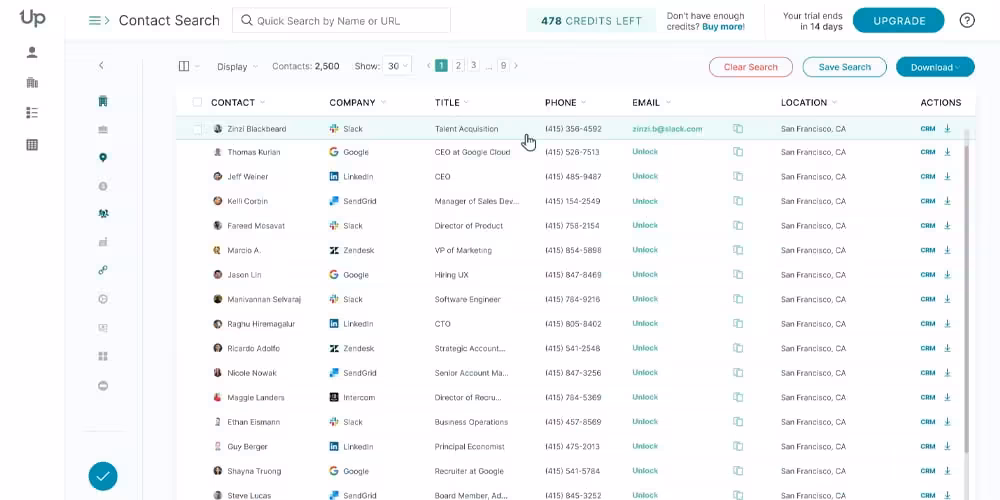This screenshot has height=500, width=1000.
Task: Click CRM action for Jeff Weiner
Action: coord(928,177)
